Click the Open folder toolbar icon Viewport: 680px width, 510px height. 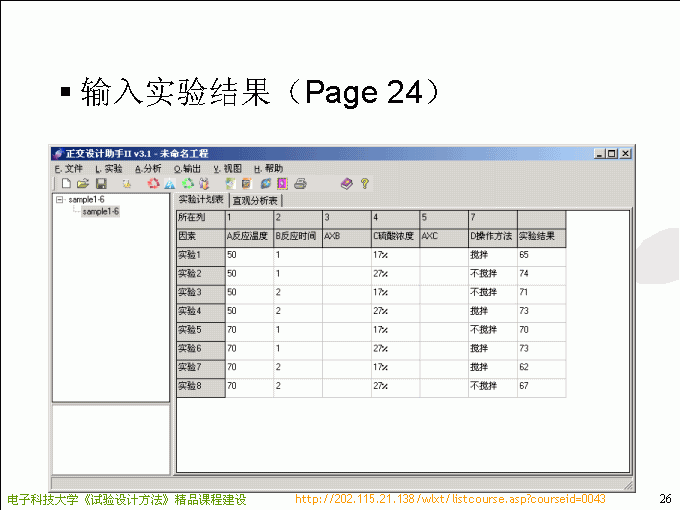[83, 184]
